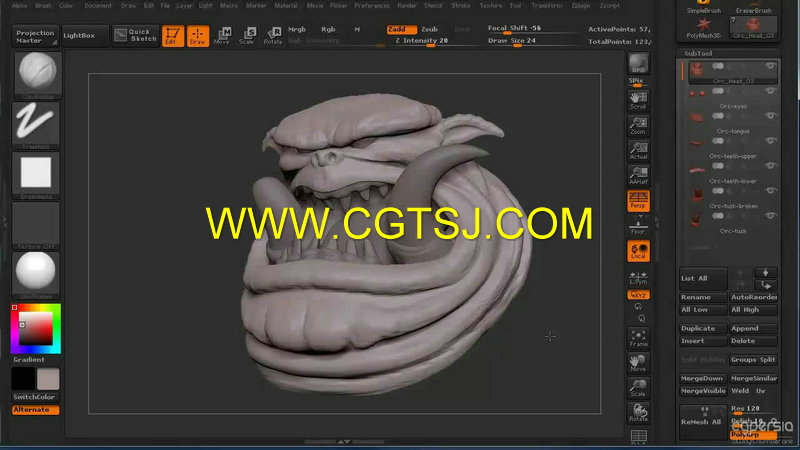This screenshot has width=800, height=450.
Task: Toggle the Polygrp option in ReMesh
Action: [x=753, y=435]
